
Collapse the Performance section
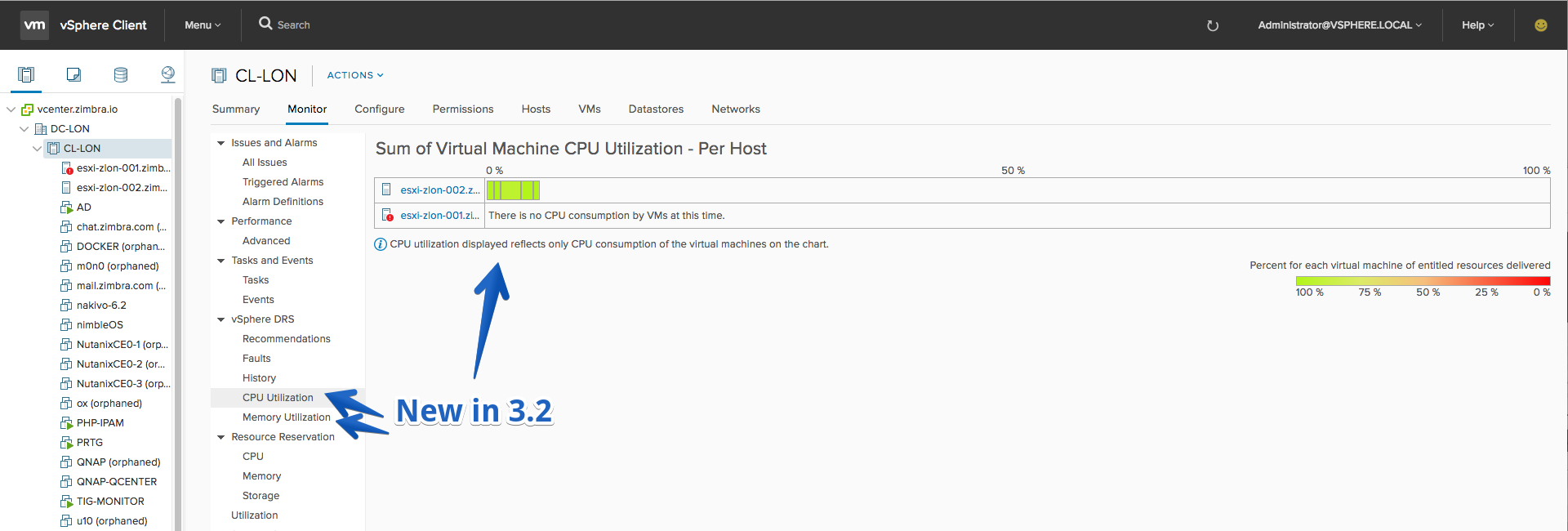[x=220, y=221]
